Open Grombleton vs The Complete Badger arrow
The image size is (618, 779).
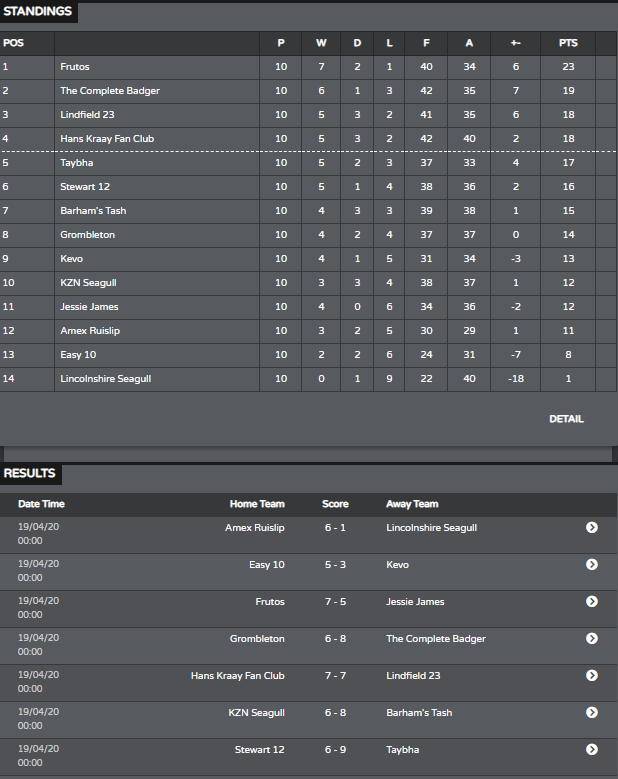[x=592, y=638]
